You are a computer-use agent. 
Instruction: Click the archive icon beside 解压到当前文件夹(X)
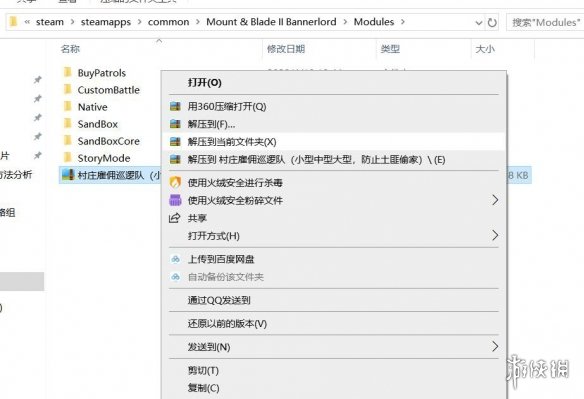click(x=175, y=142)
